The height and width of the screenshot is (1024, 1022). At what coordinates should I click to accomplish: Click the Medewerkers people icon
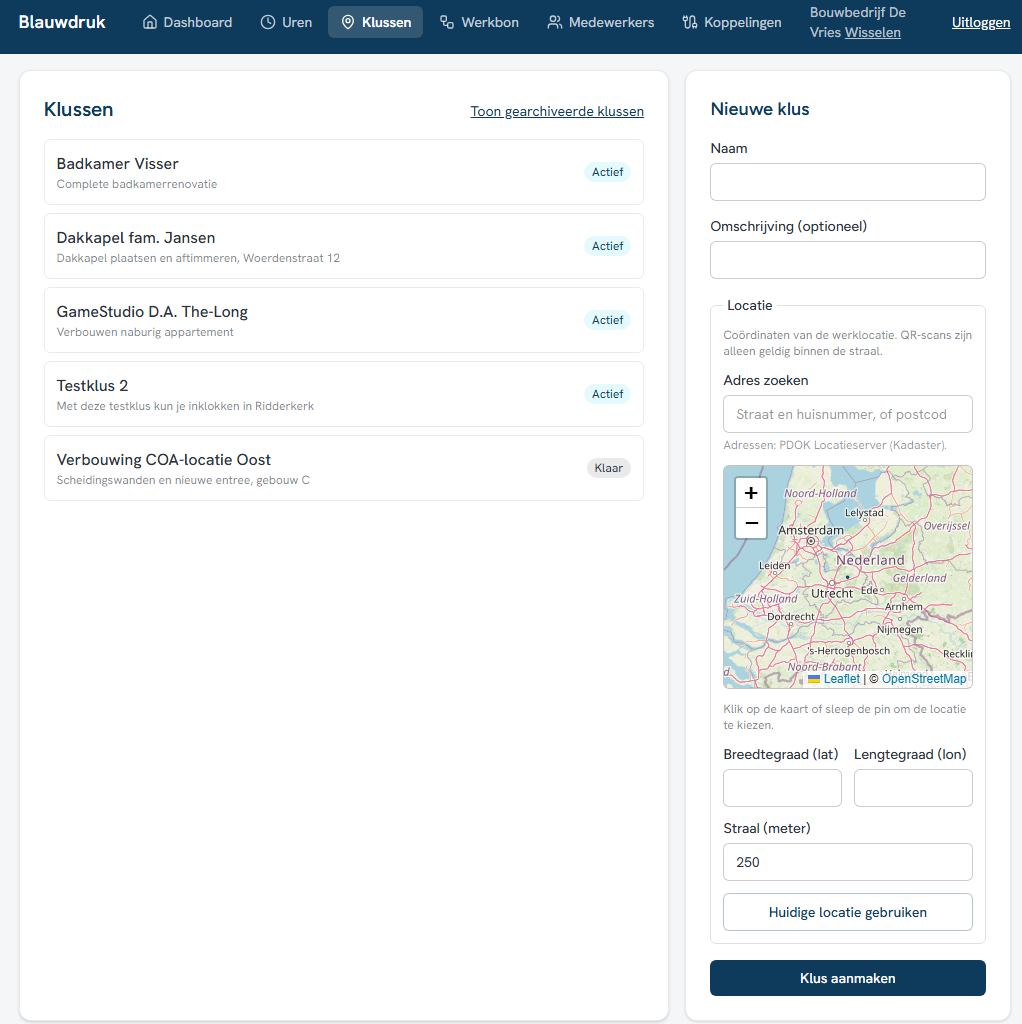[554, 22]
